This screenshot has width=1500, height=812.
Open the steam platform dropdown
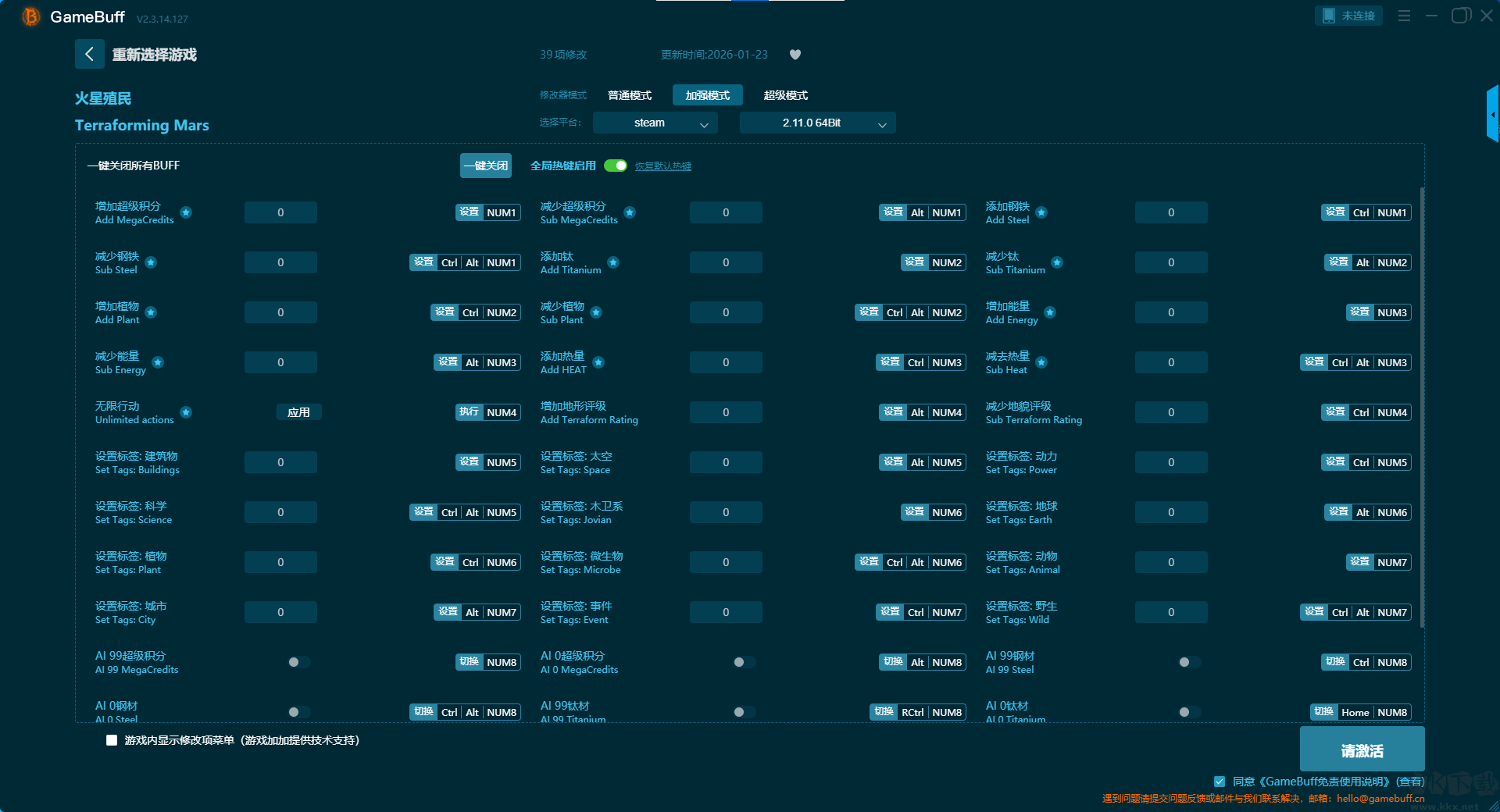(655, 123)
